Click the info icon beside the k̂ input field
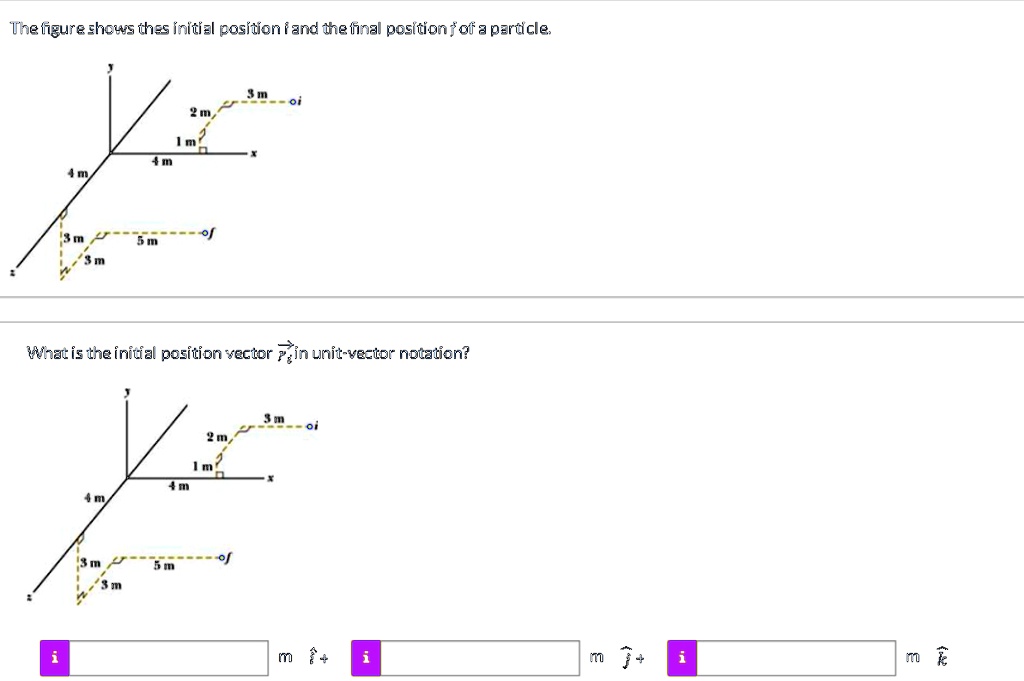The height and width of the screenshot is (681, 1024). (x=681, y=657)
